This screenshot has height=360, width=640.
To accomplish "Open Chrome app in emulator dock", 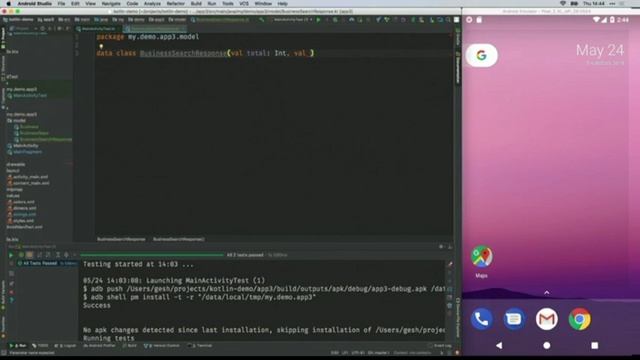I will pos(580,319).
